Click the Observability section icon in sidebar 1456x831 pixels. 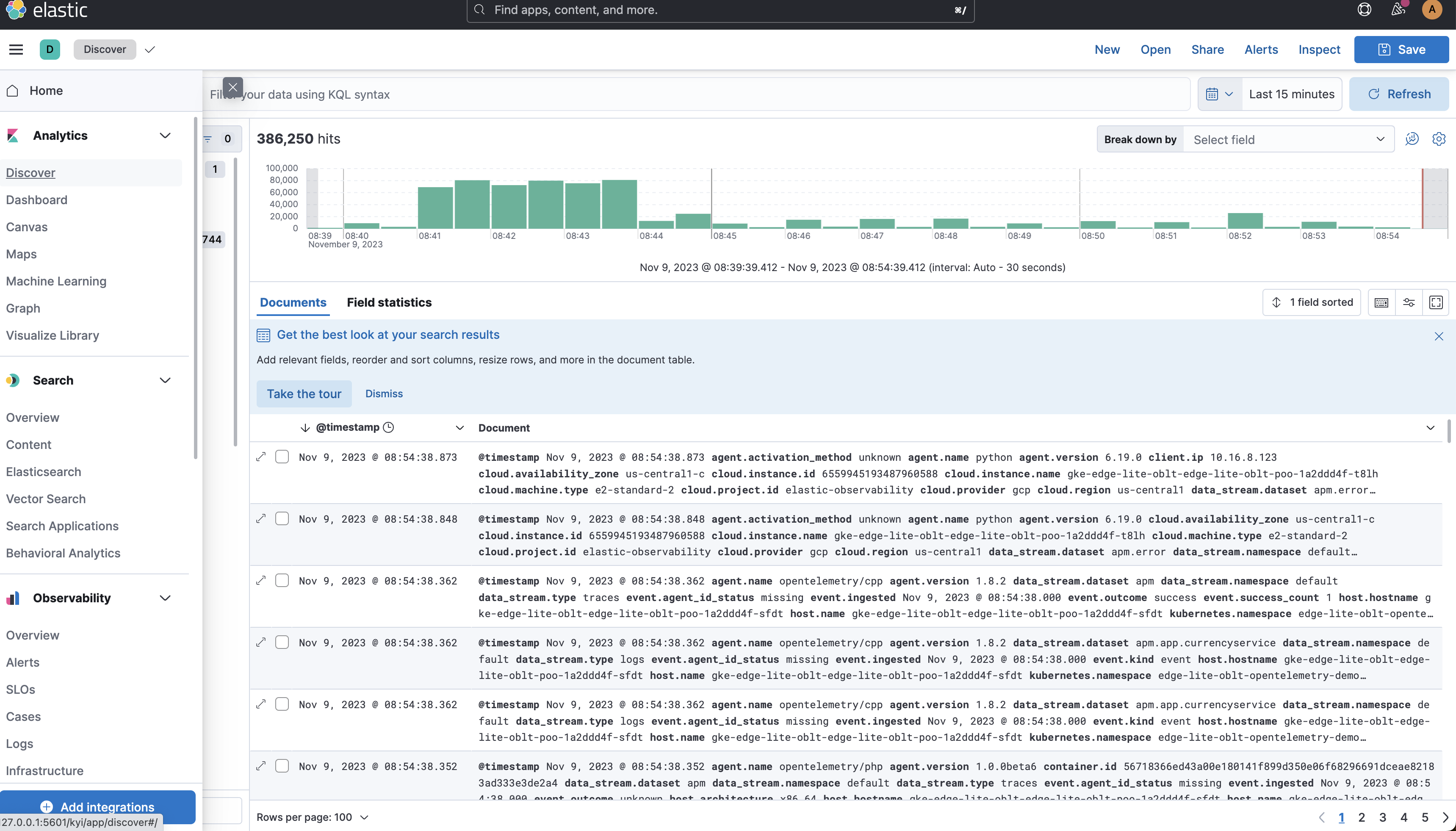coord(14,598)
